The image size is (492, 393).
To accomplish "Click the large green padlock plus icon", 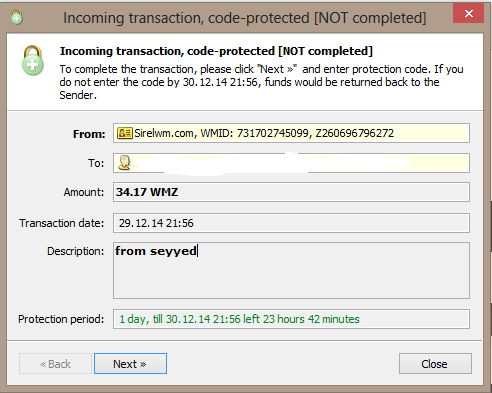I will coord(33,61).
